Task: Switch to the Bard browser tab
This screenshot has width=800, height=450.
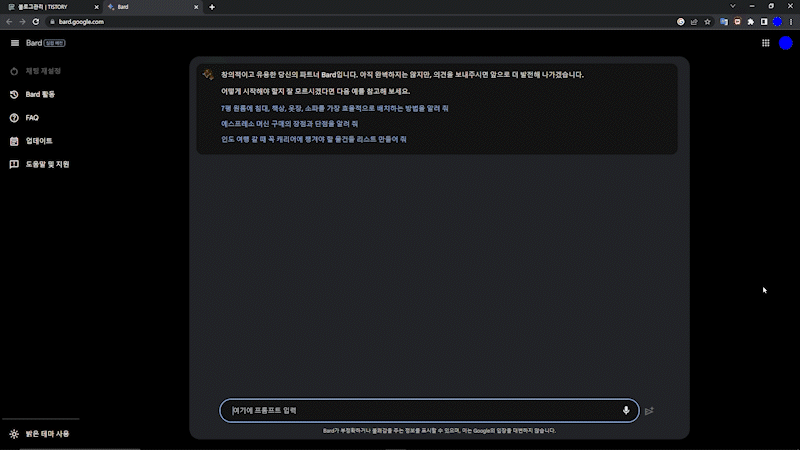Action: tap(152, 7)
